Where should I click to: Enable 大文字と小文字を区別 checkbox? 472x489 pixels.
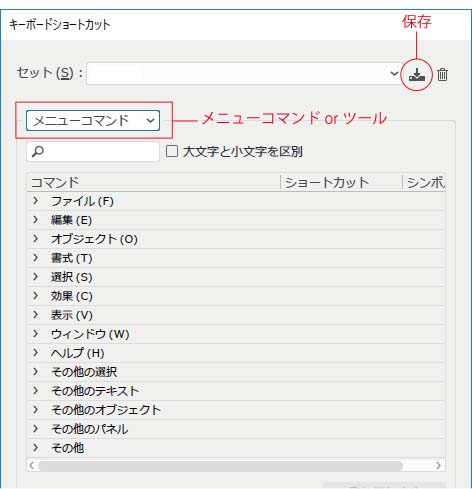point(172,151)
